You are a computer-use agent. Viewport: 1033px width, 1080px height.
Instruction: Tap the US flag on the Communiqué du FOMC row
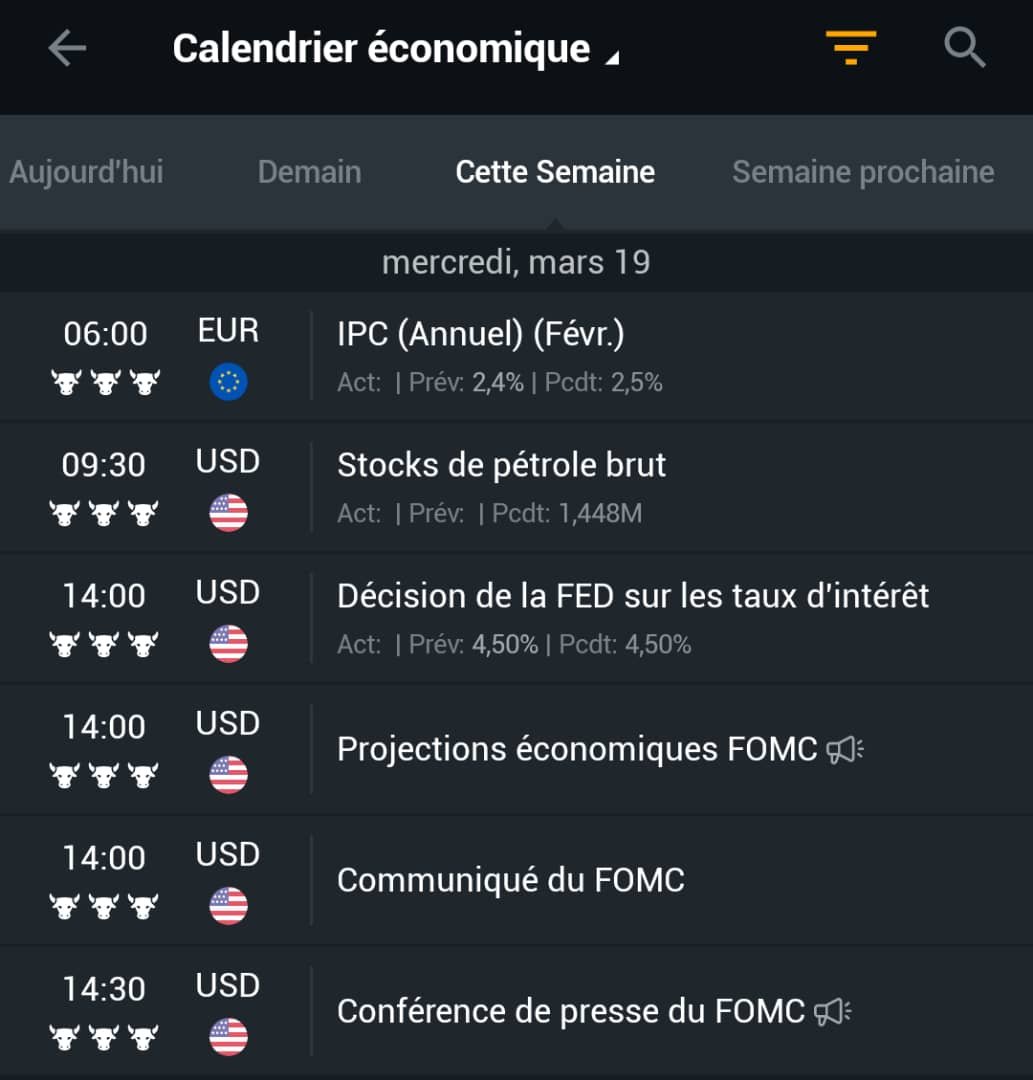pos(229,906)
